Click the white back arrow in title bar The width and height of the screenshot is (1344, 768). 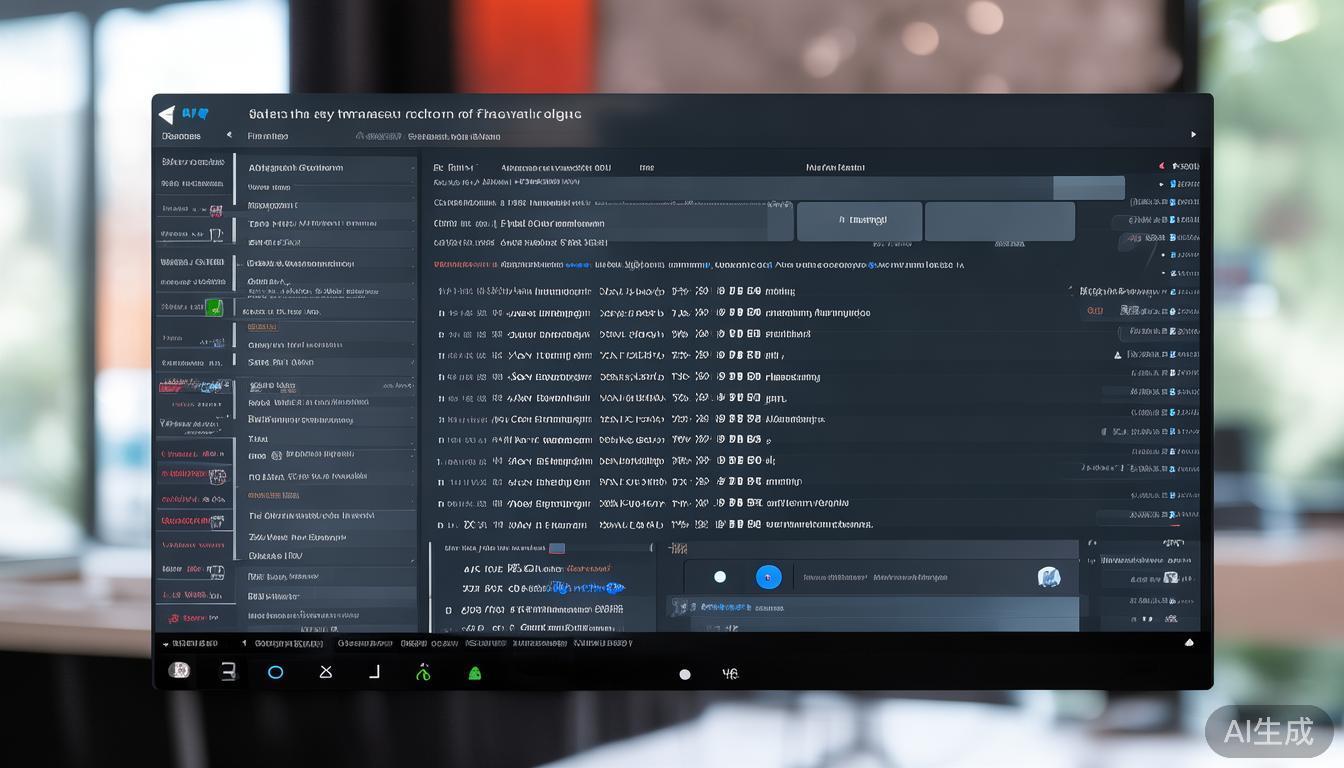[x=167, y=115]
